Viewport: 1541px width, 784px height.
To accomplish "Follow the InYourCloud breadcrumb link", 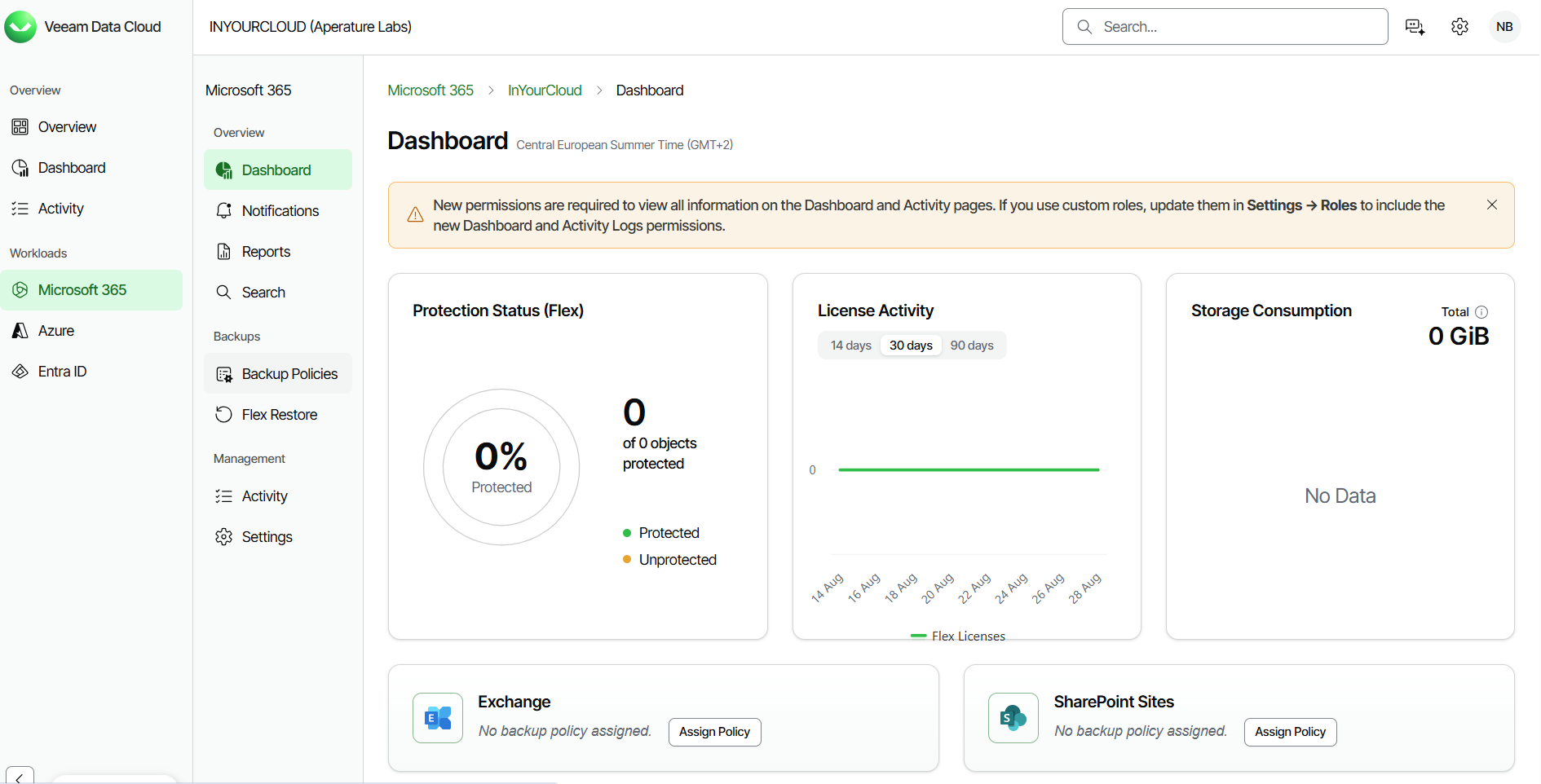I will (x=545, y=90).
